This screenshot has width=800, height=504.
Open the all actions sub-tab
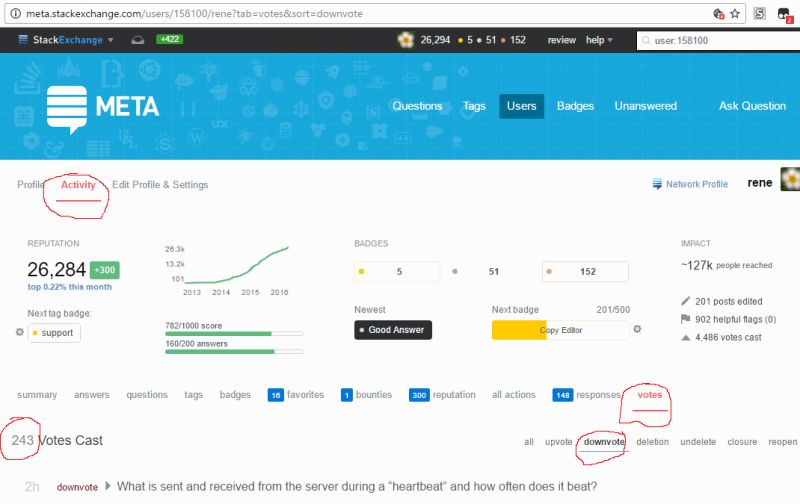[x=514, y=394]
